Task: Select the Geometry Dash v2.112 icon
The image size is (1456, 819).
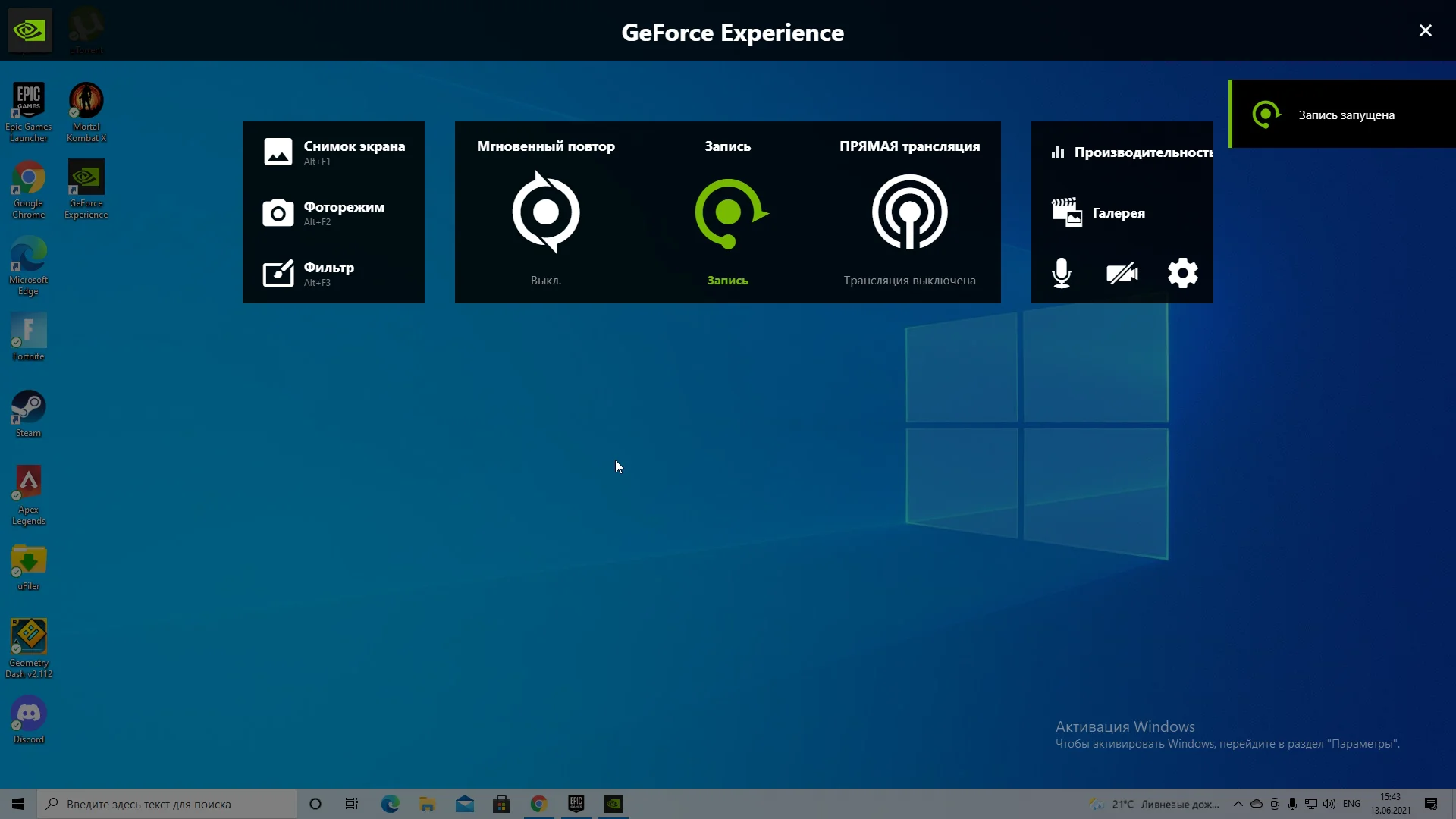Action: pyautogui.click(x=29, y=648)
